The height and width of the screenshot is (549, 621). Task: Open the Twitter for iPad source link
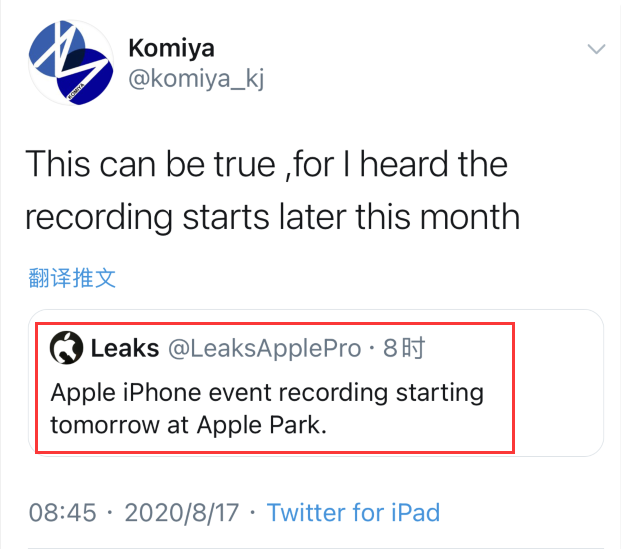pyautogui.click(x=353, y=513)
